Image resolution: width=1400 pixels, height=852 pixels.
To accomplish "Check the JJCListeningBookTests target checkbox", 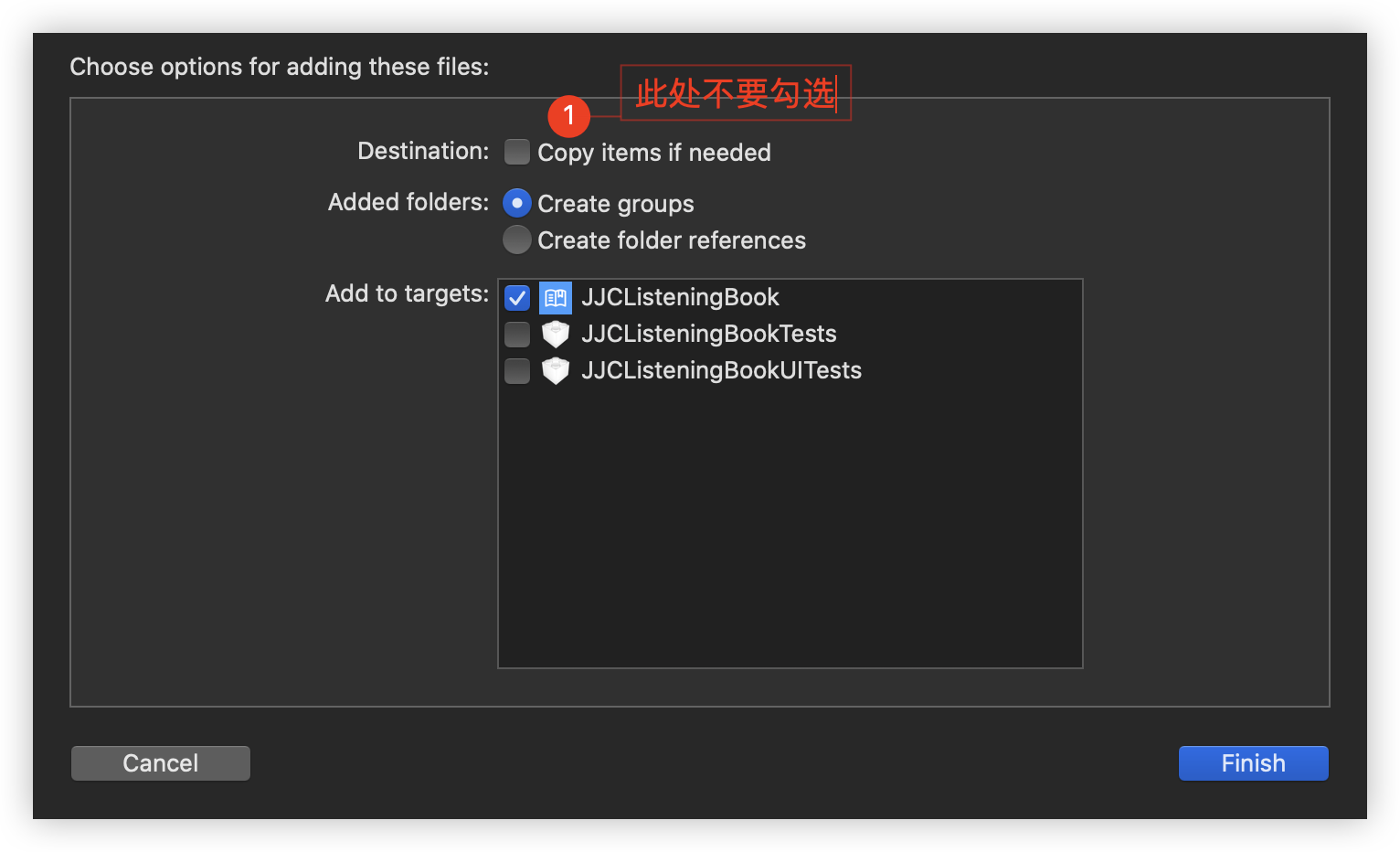I will tap(517, 334).
